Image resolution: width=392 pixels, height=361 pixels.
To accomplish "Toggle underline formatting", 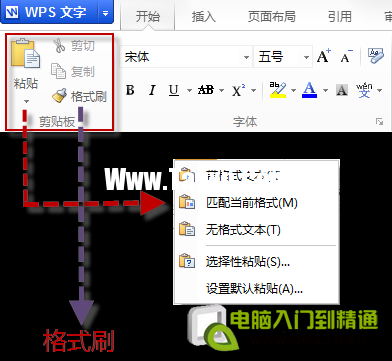I will tap(174, 90).
